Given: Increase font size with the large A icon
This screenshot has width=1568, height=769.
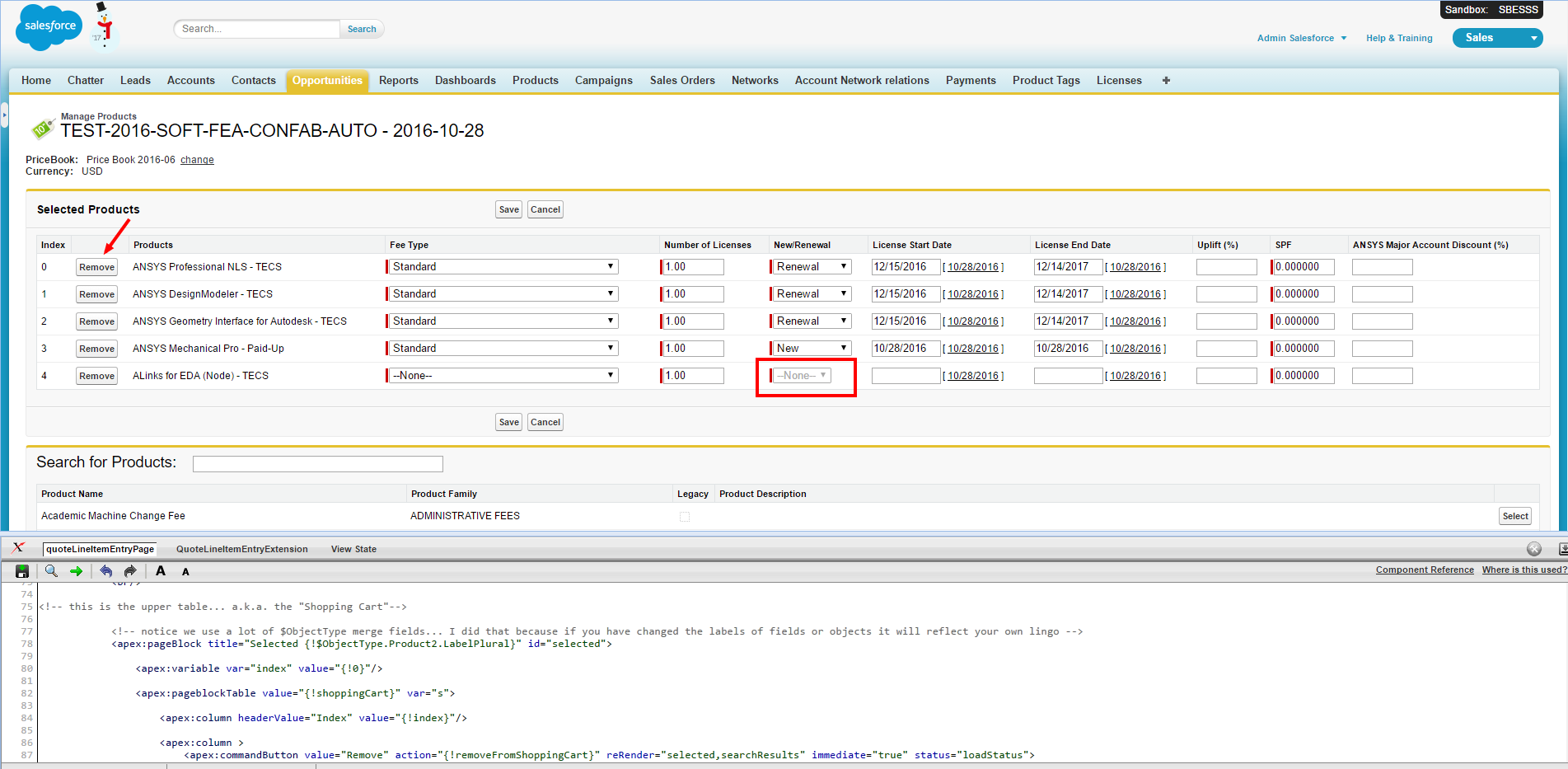Looking at the screenshot, I should [161, 571].
